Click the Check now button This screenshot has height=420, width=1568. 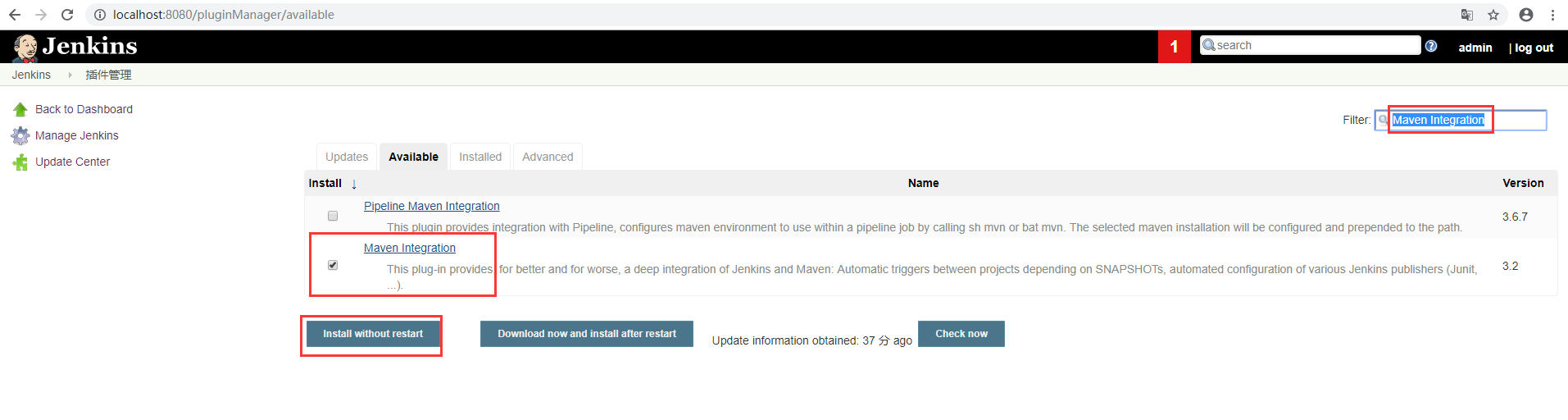[x=961, y=334]
